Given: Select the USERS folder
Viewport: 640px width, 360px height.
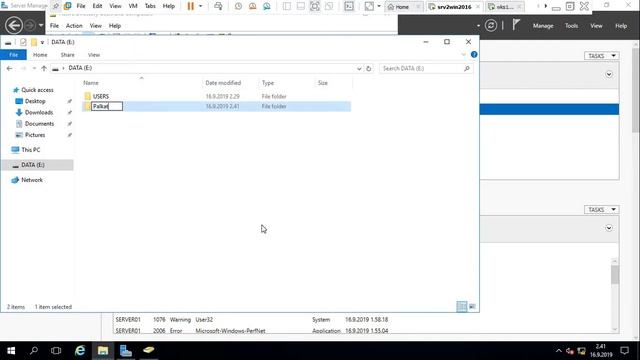Looking at the screenshot, I should [100, 96].
